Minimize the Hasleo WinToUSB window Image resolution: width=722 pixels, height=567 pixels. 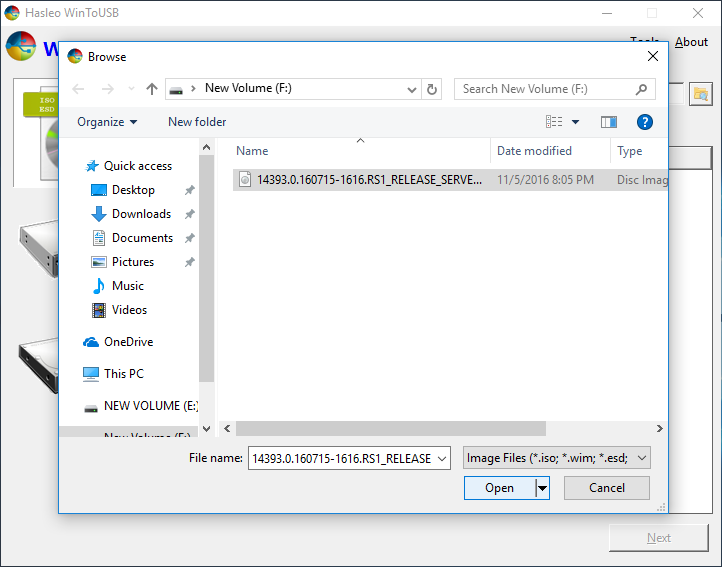point(607,13)
